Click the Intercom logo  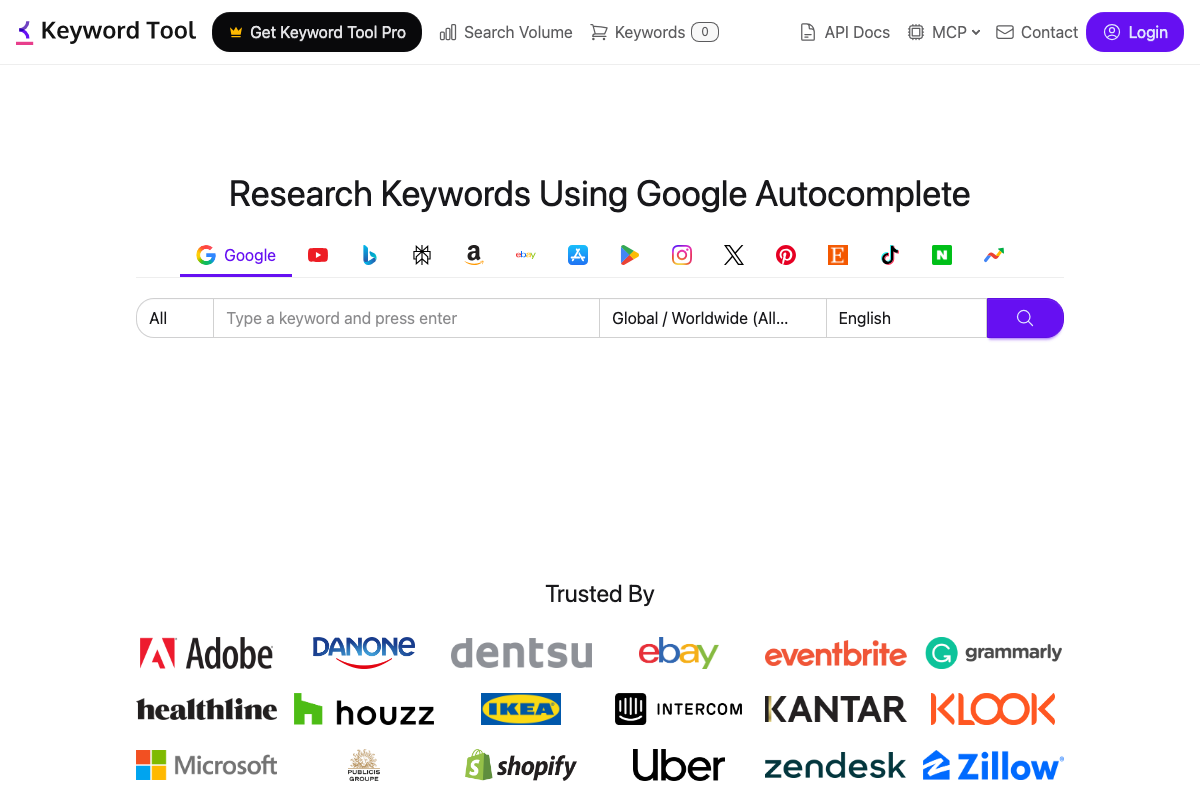[679, 709]
